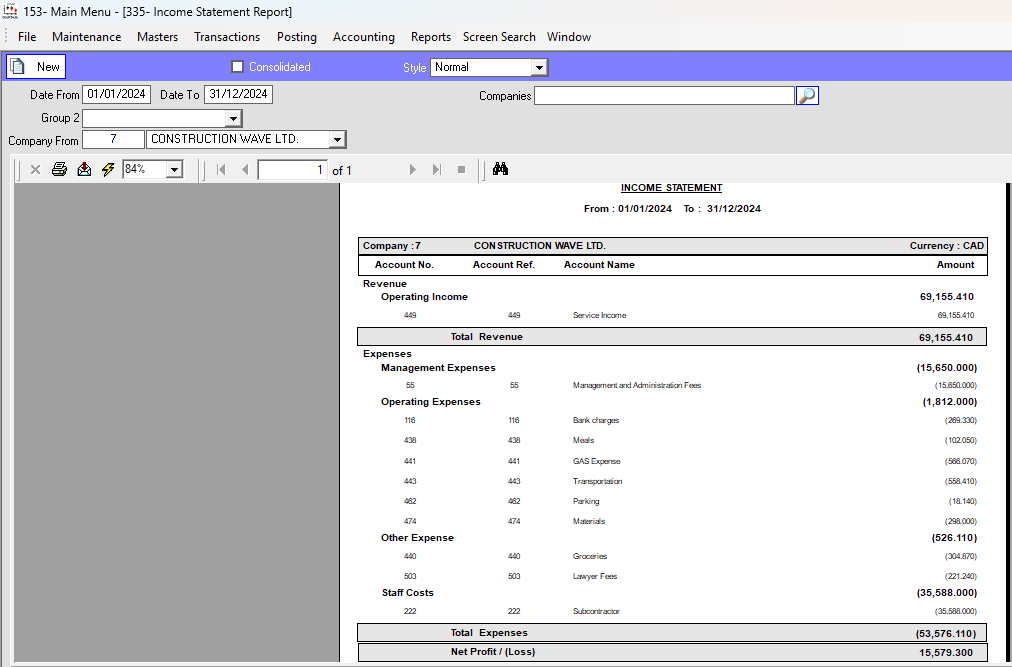
Task: Close the current report view (X icon)
Action: 35,169
